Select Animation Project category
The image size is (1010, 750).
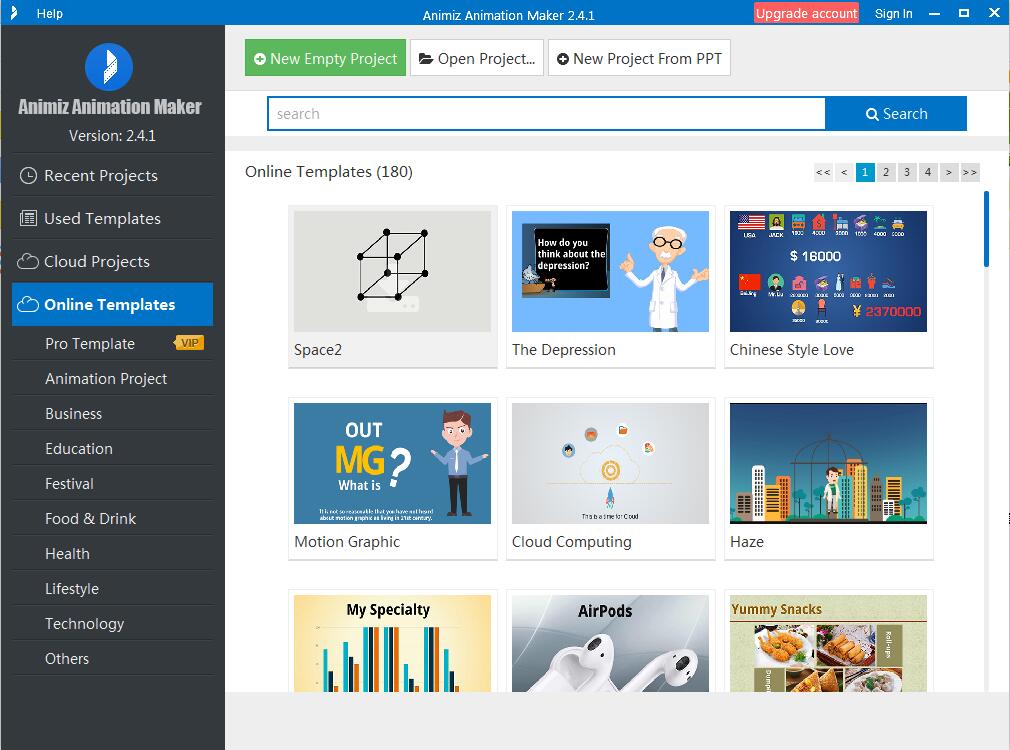[x=112, y=378]
